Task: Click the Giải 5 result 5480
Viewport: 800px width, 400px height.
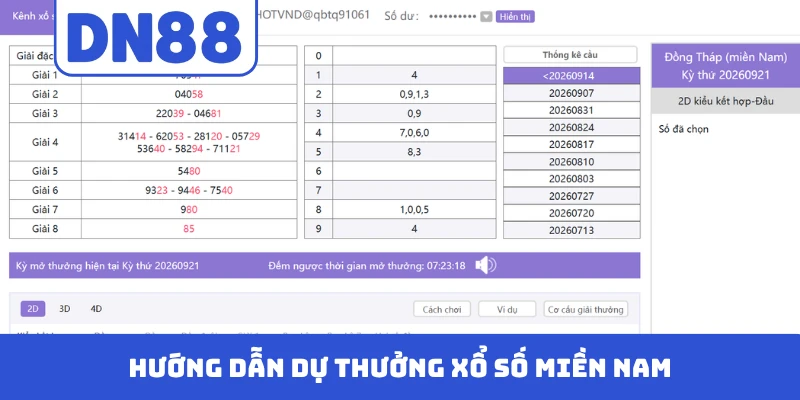Action: (x=189, y=171)
